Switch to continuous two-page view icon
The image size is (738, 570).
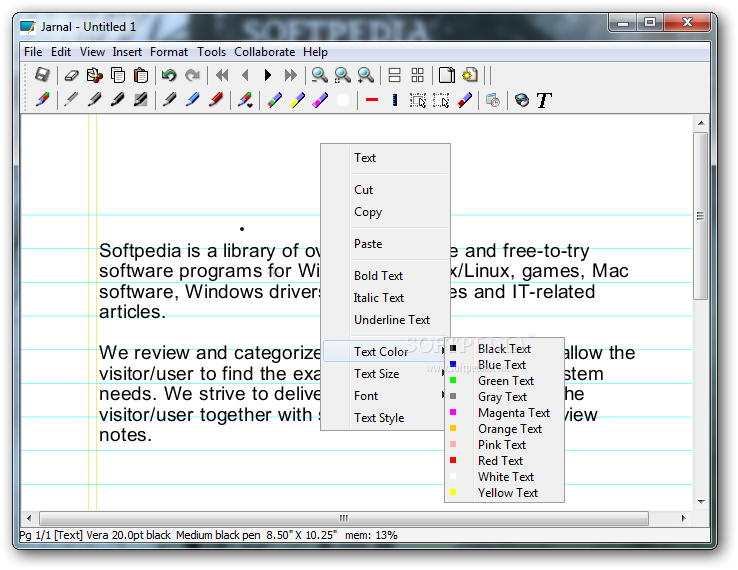pyautogui.click(x=394, y=75)
